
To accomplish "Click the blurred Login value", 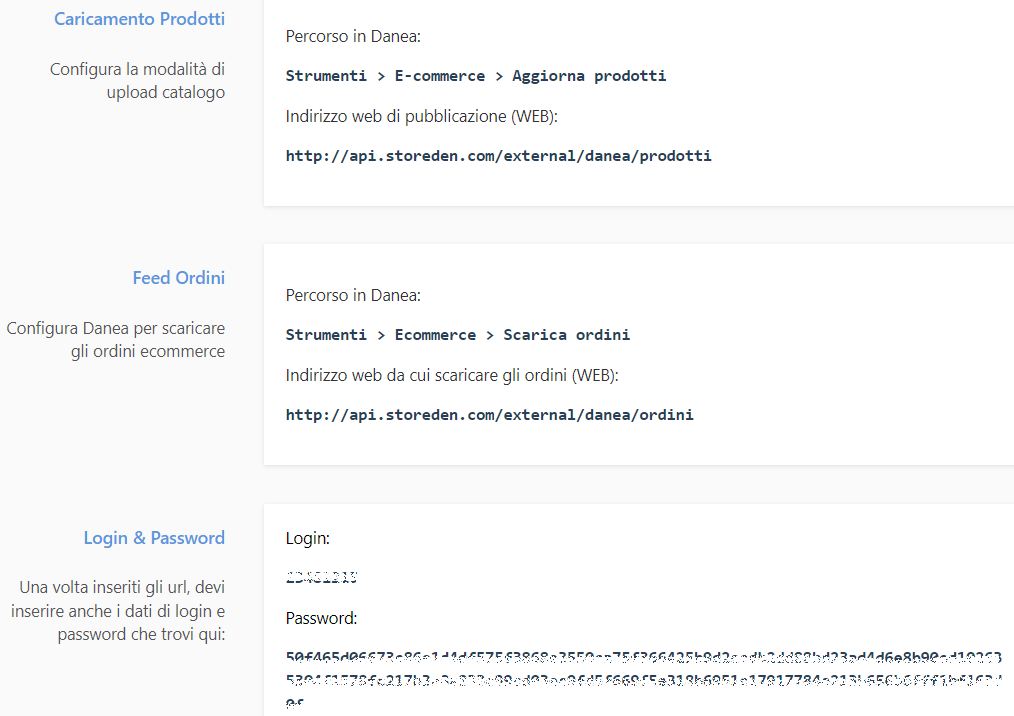I will 321,577.
